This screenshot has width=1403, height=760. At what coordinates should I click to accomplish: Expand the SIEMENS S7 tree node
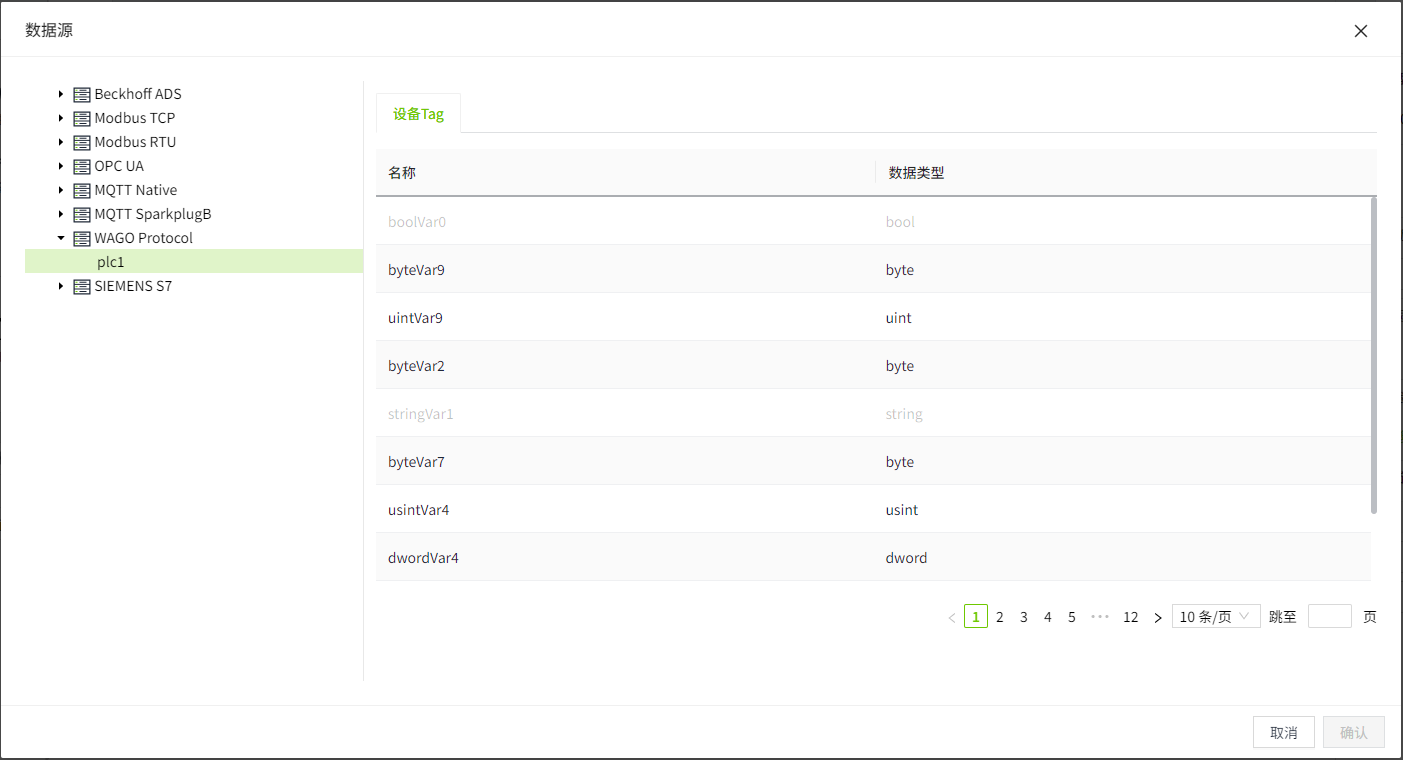(61, 286)
